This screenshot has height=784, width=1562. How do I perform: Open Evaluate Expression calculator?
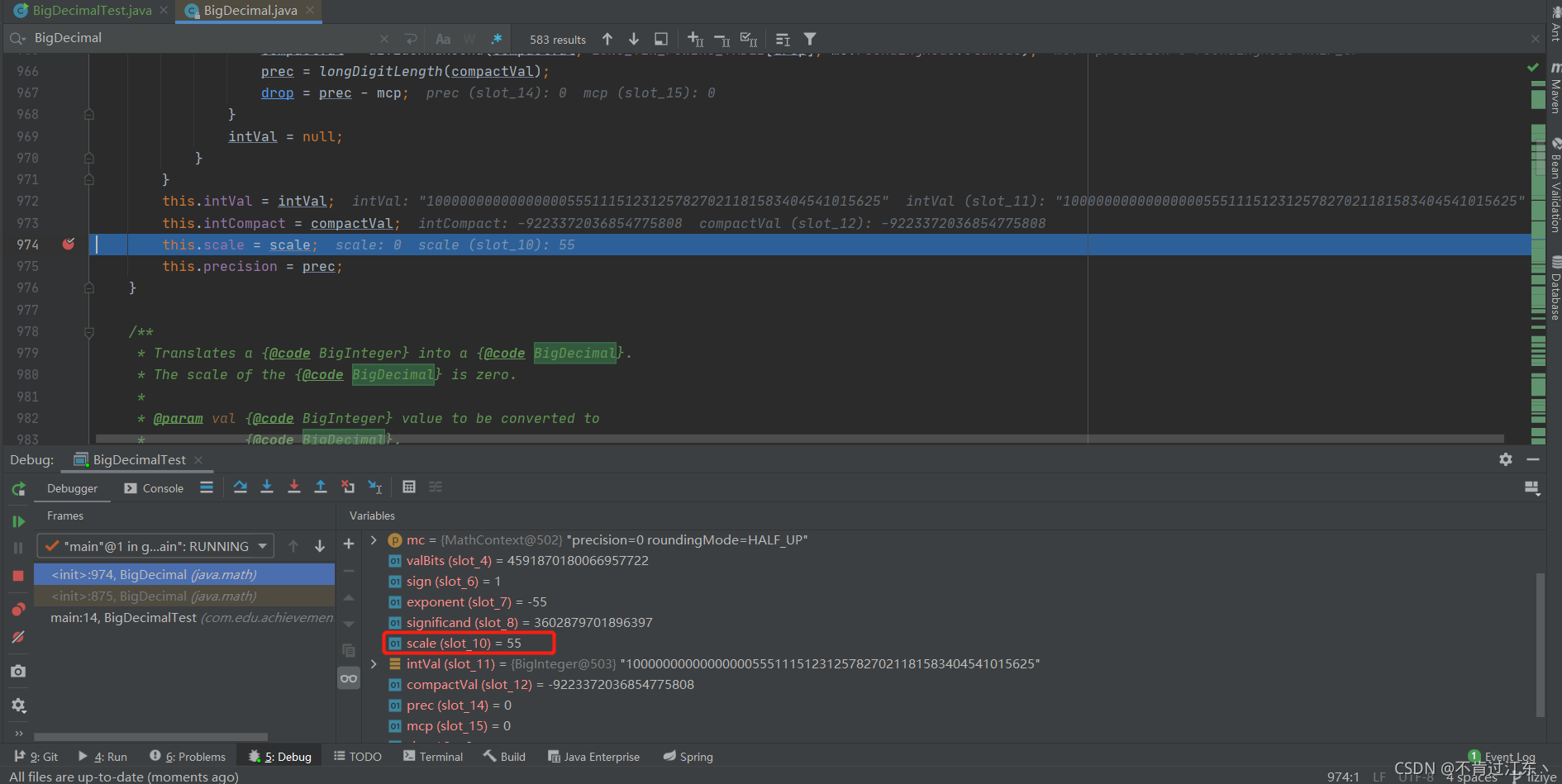pos(409,487)
